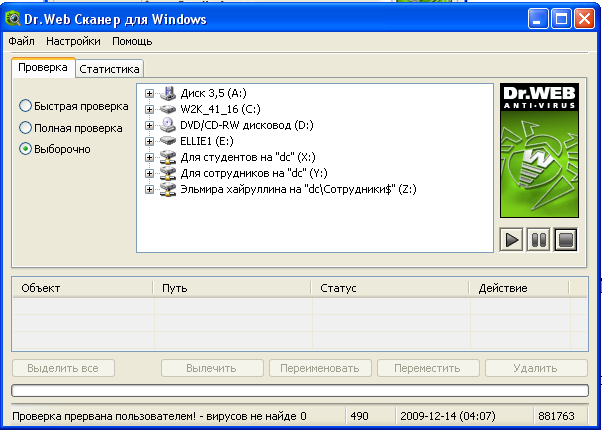Select the Диск 3,5 (A:) label
The image size is (602, 430).
tap(213, 93)
